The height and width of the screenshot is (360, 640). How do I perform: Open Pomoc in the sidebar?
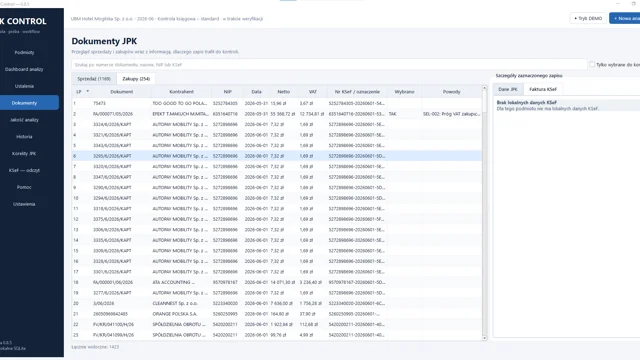(x=24, y=187)
